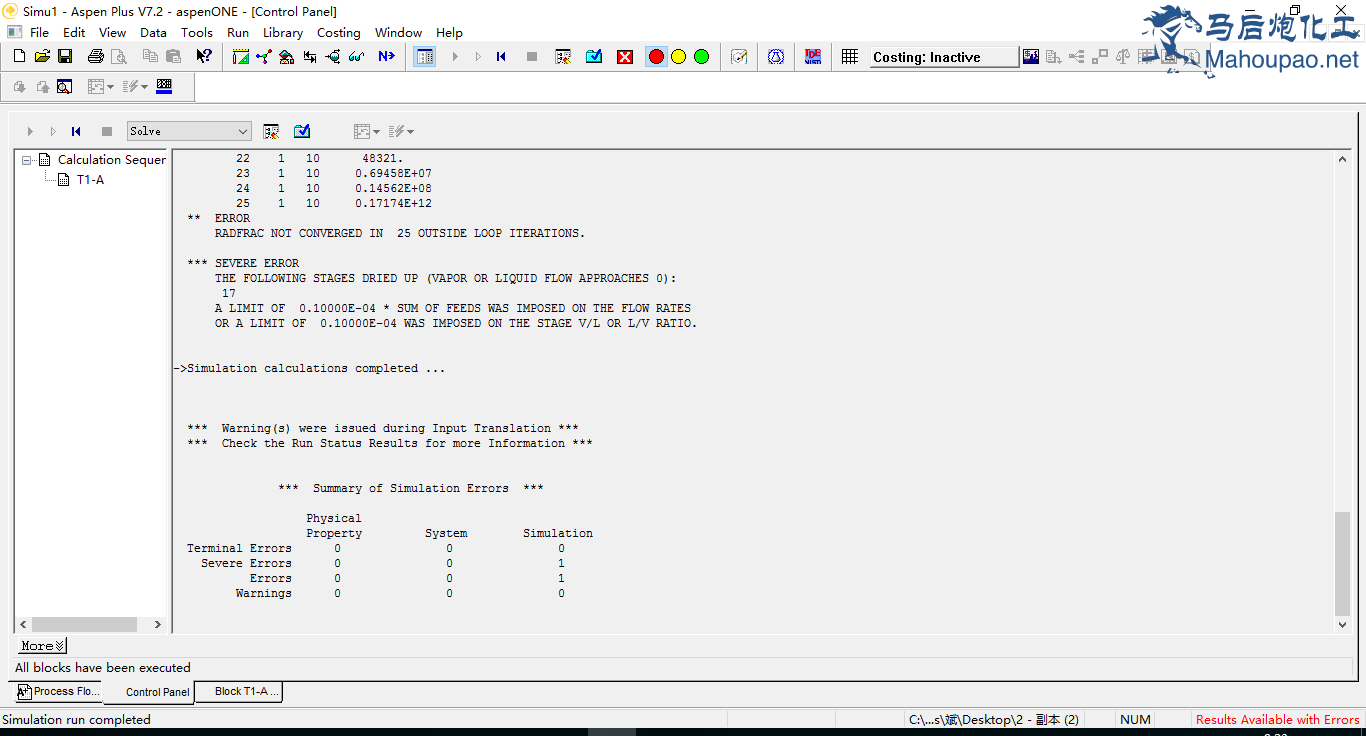Image resolution: width=1366 pixels, height=736 pixels.
Task: Open Components via the molecule icon
Action: coord(264,57)
